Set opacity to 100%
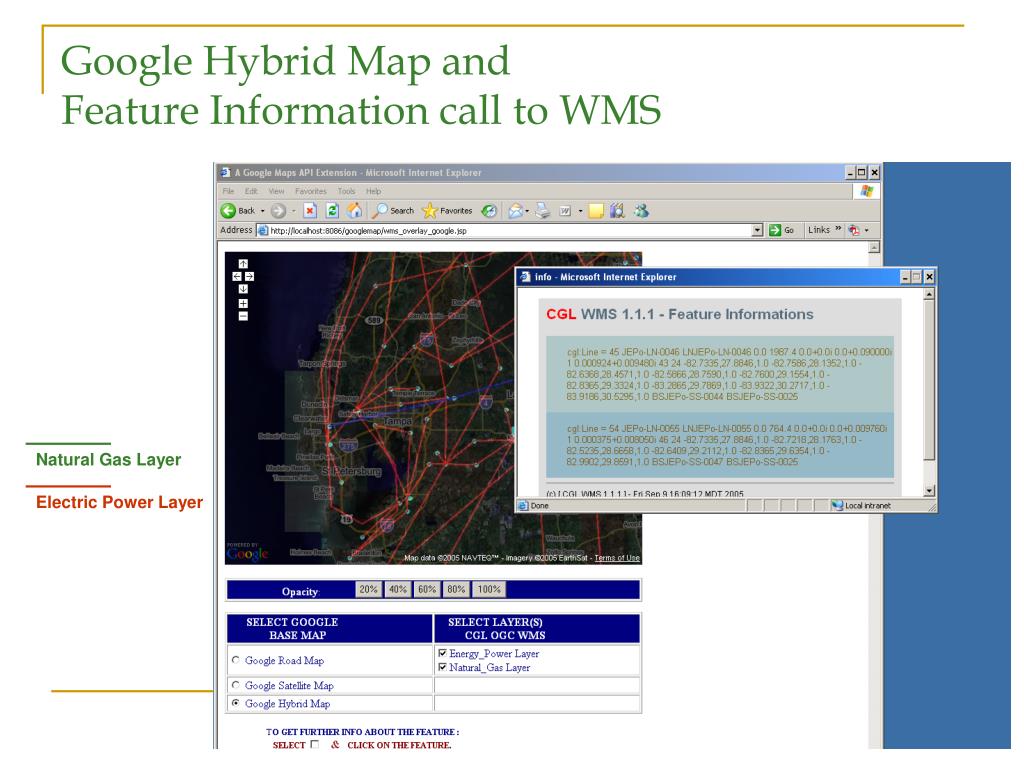The width and height of the screenshot is (1024, 768). click(x=489, y=589)
